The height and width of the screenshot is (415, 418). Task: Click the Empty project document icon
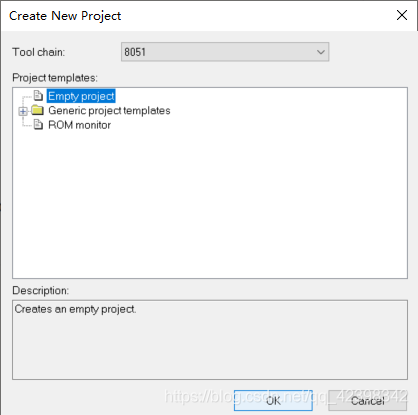point(38,96)
